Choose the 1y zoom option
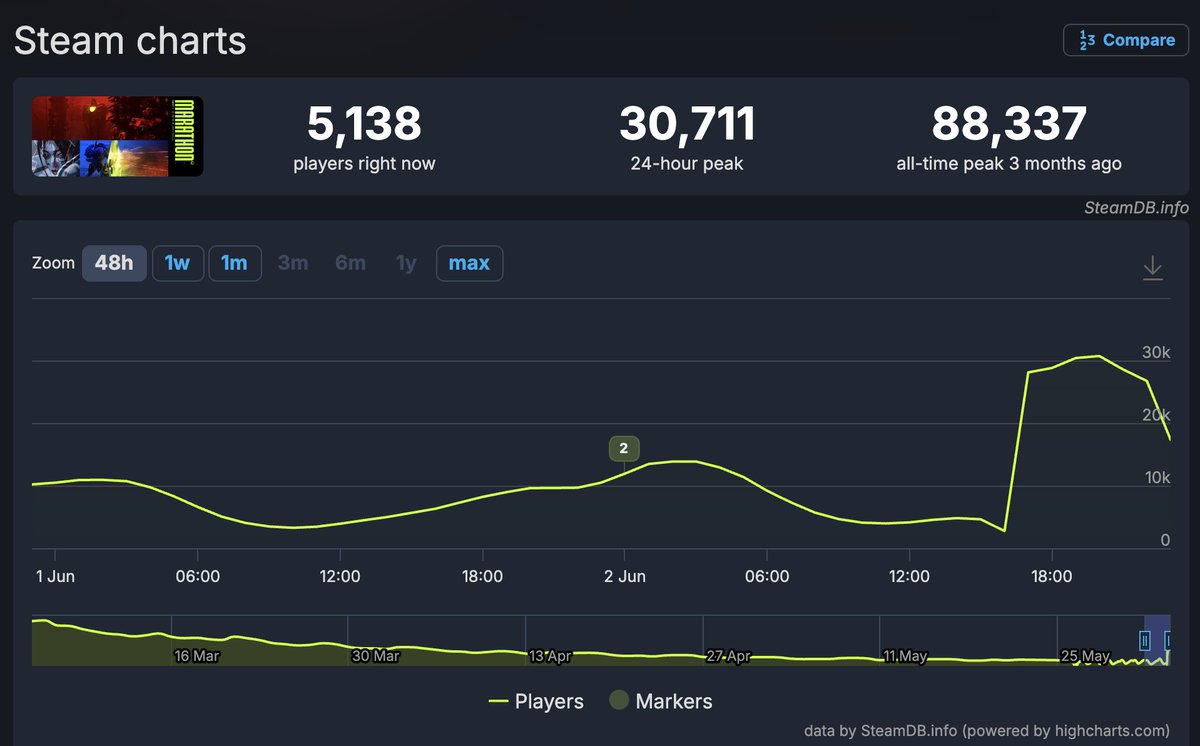The height and width of the screenshot is (746, 1200). click(406, 263)
